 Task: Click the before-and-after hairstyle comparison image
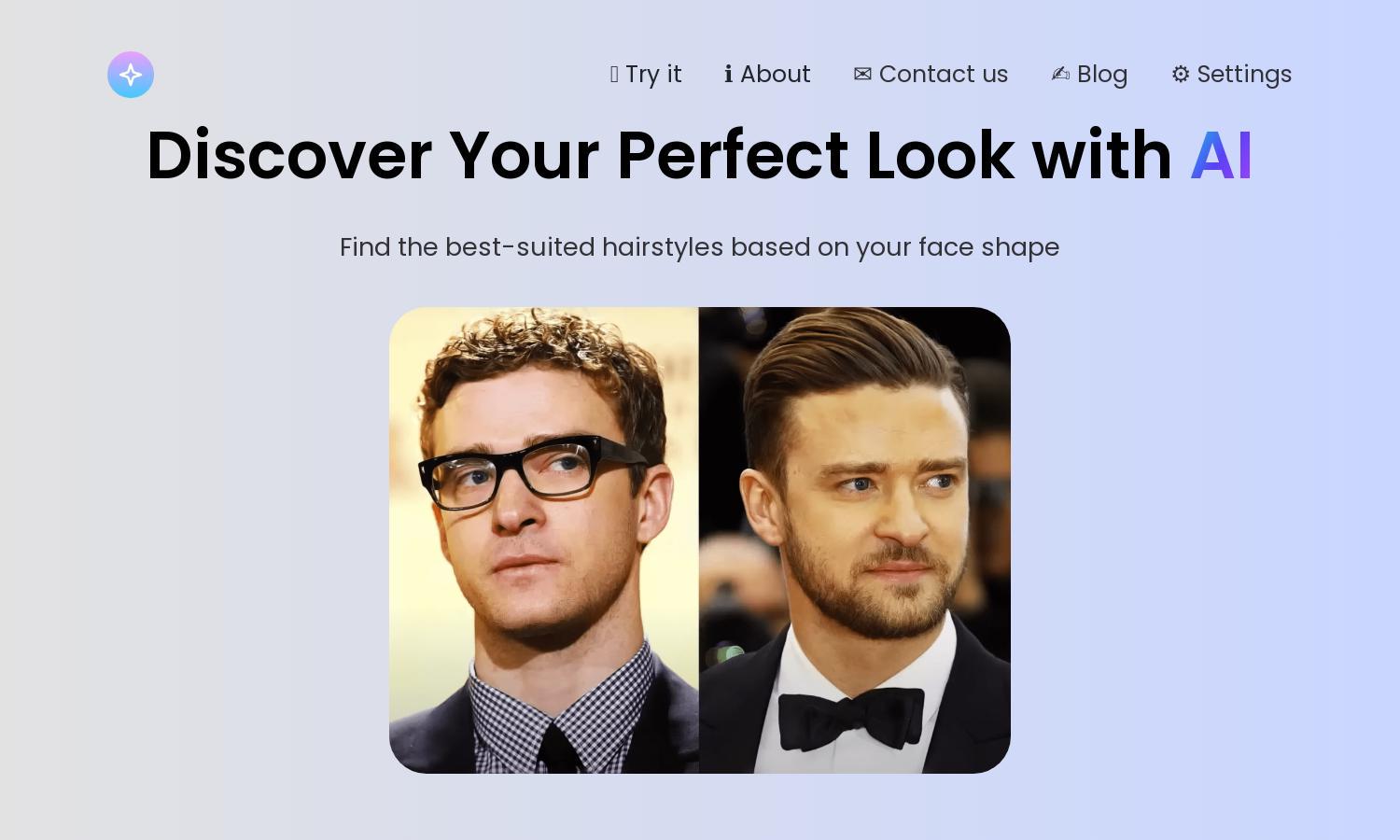700,540
